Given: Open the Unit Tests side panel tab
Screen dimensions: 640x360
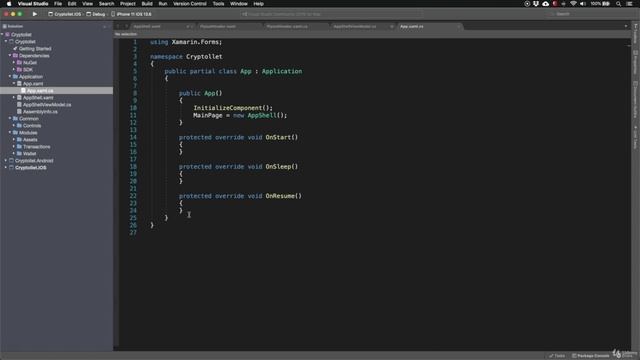Looking at the screenshot, I should point(636,137).
